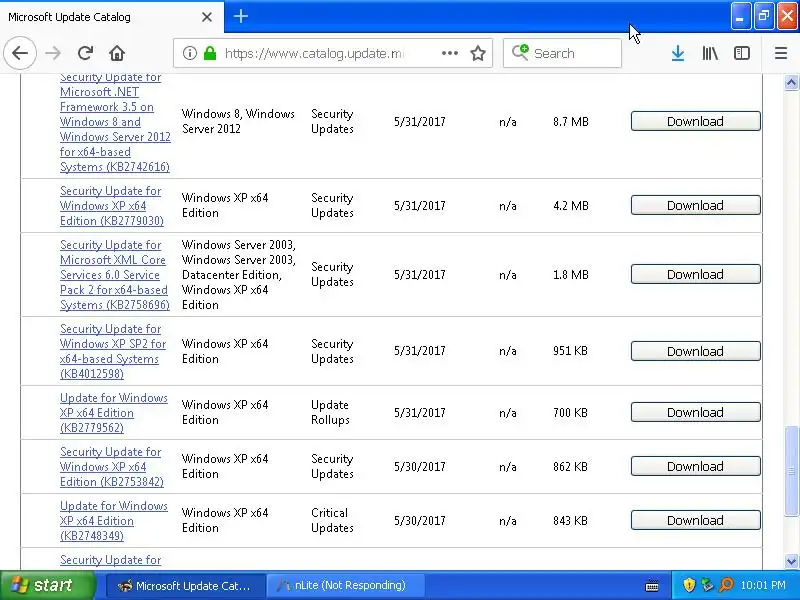Click the security shield tray icon
Viewport: 800px width, 600px height.
pyautogui.click(x=689, y=585)
